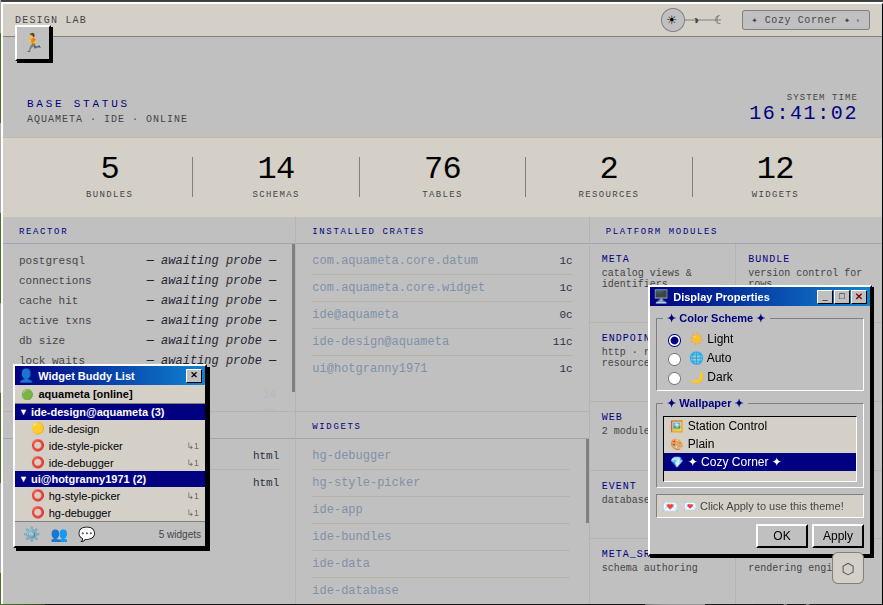This screenshot has width=883, height=605.
Task: Open the com.aquameta.core.widget crate
Action: point(399,287)
